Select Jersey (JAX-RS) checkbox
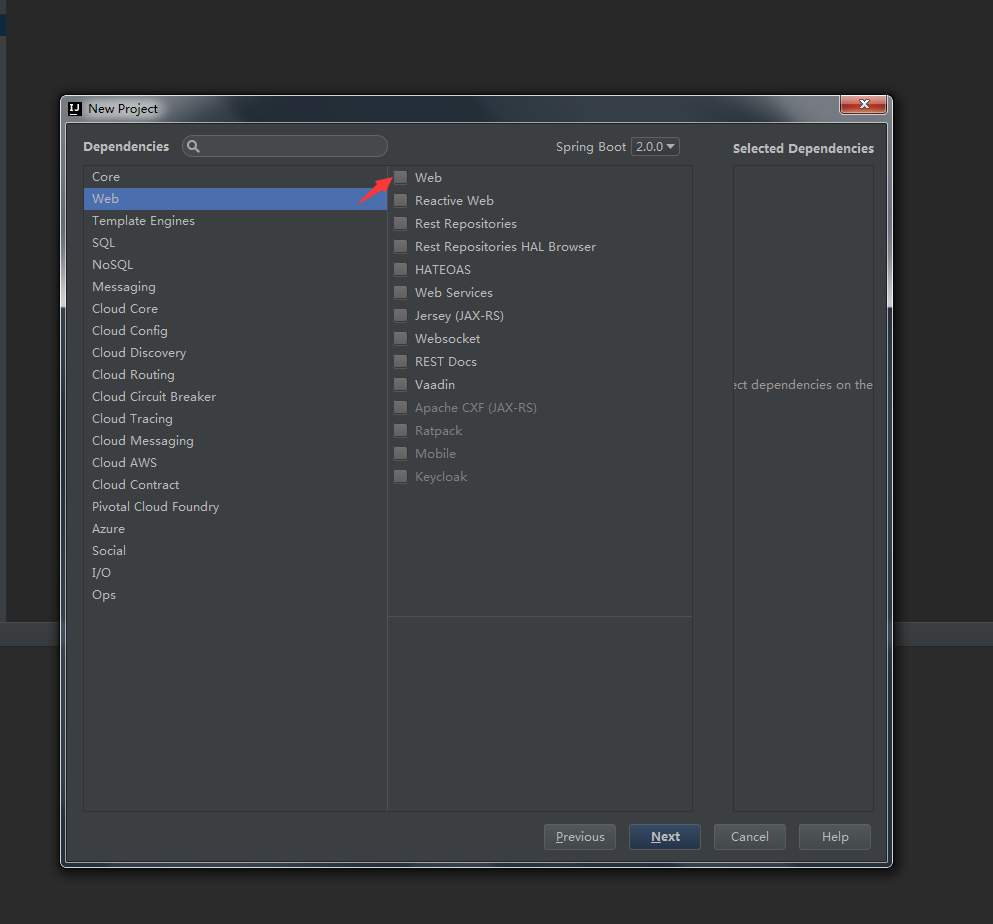Image resolution: width=993 pixels, height=924 pixels. point(400,315)
